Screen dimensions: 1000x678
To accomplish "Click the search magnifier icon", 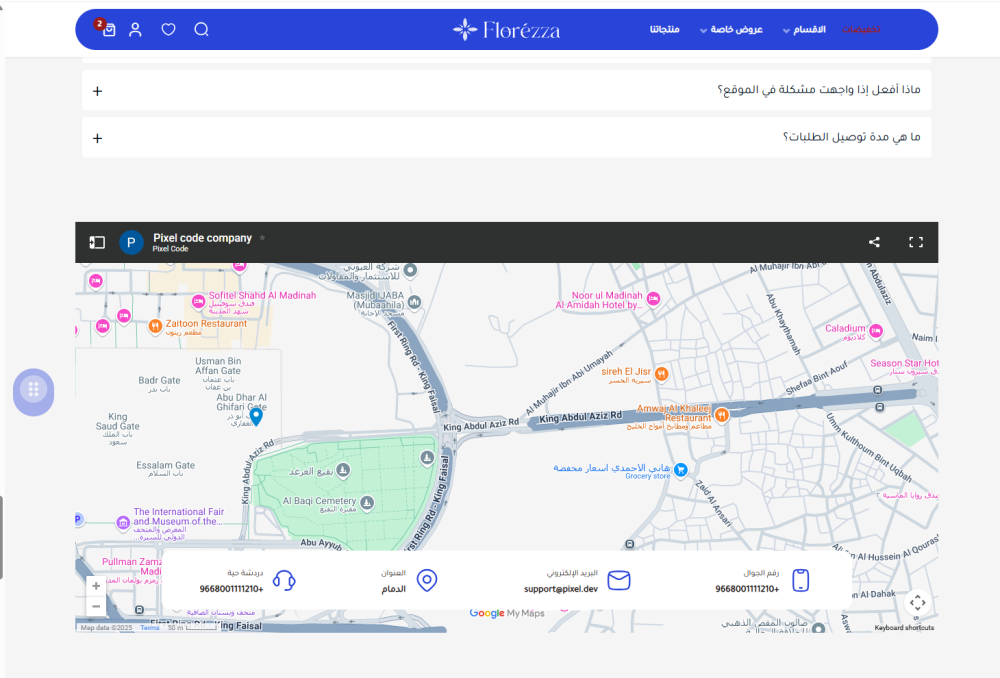I will (x=201, y=30).
